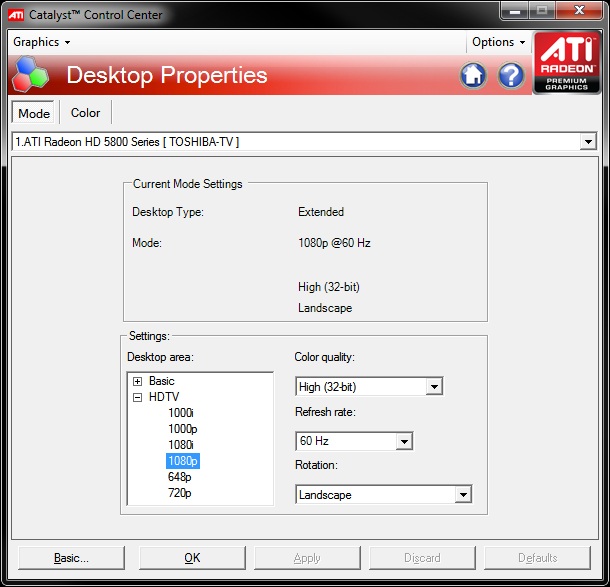Select the 1080p desktop area

tap(183, 461)
